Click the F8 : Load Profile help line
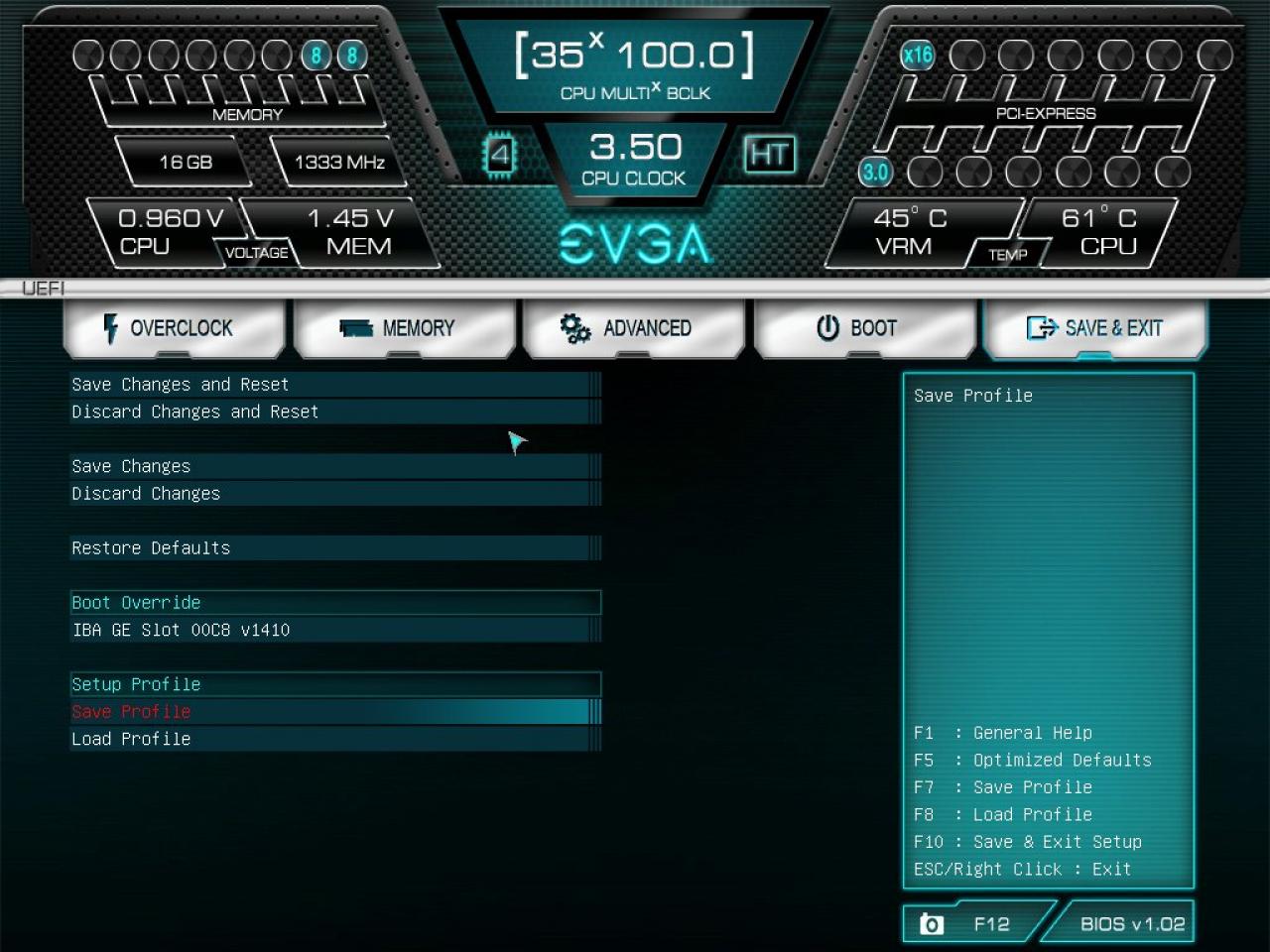Image resolution: width=1270 pixels, height=952 pixels. click(x=1003, y=815)
